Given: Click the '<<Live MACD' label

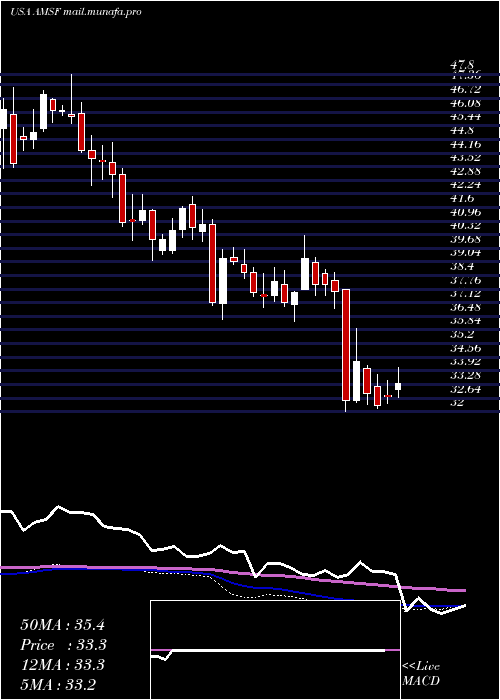Looking at the screenshot, I should 421,674.
